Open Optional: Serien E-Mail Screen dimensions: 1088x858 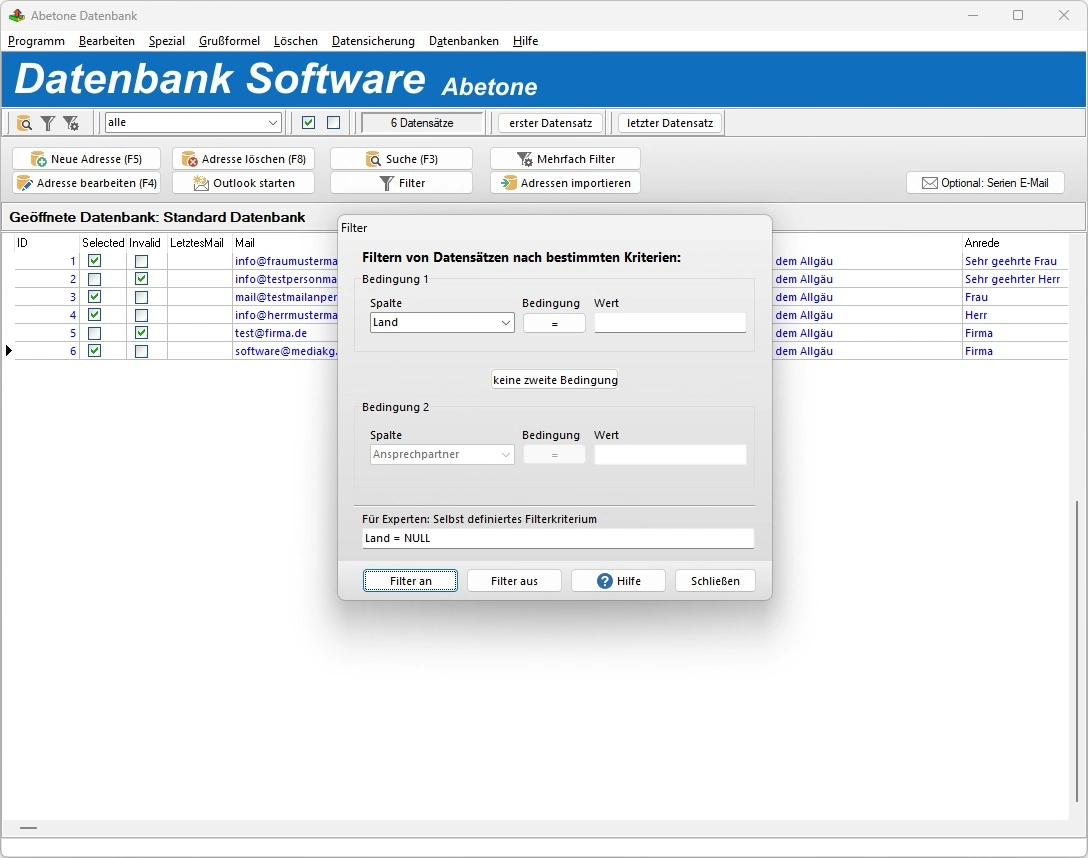(985, 183)
